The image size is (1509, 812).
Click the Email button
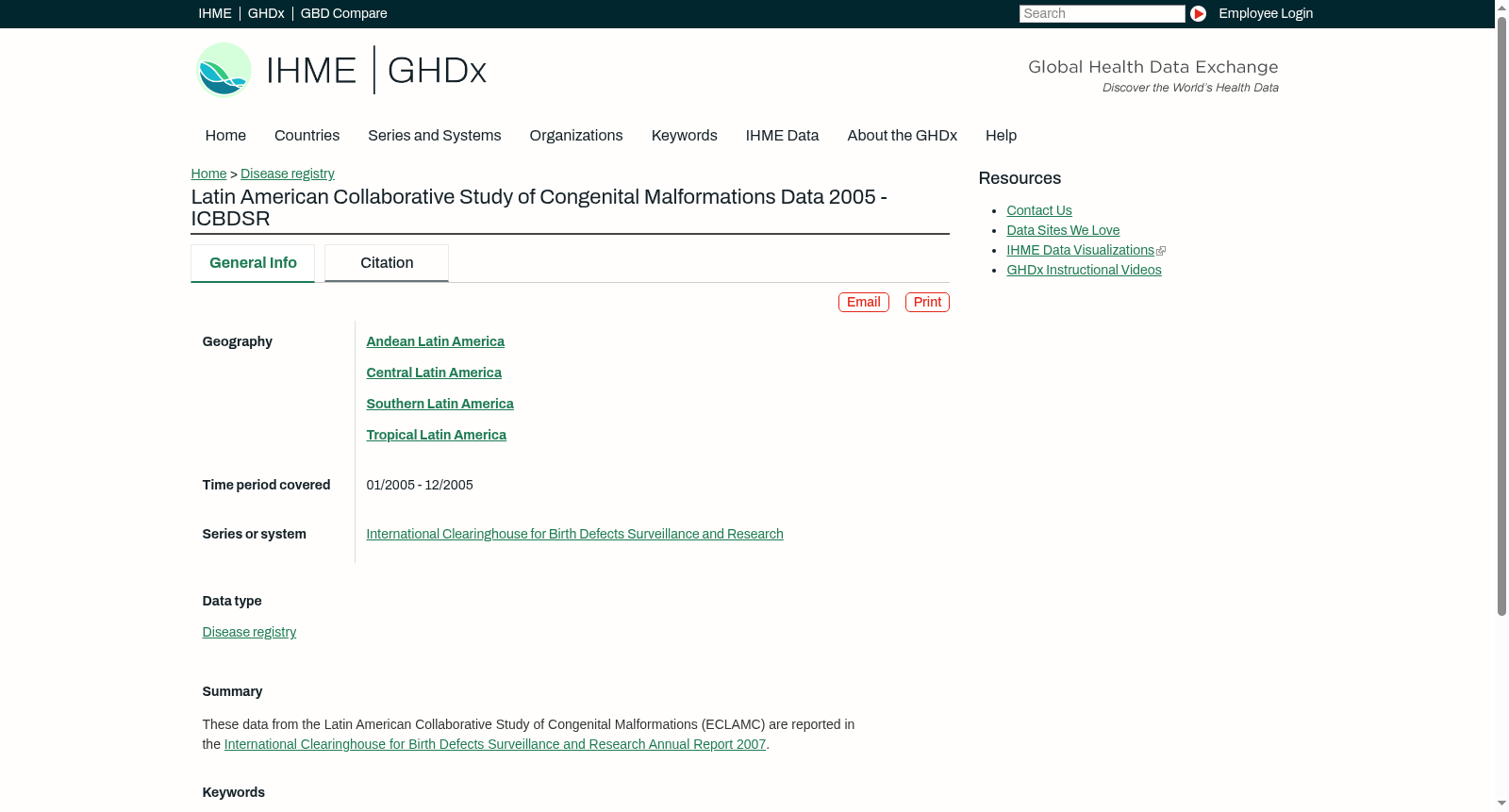864,302
